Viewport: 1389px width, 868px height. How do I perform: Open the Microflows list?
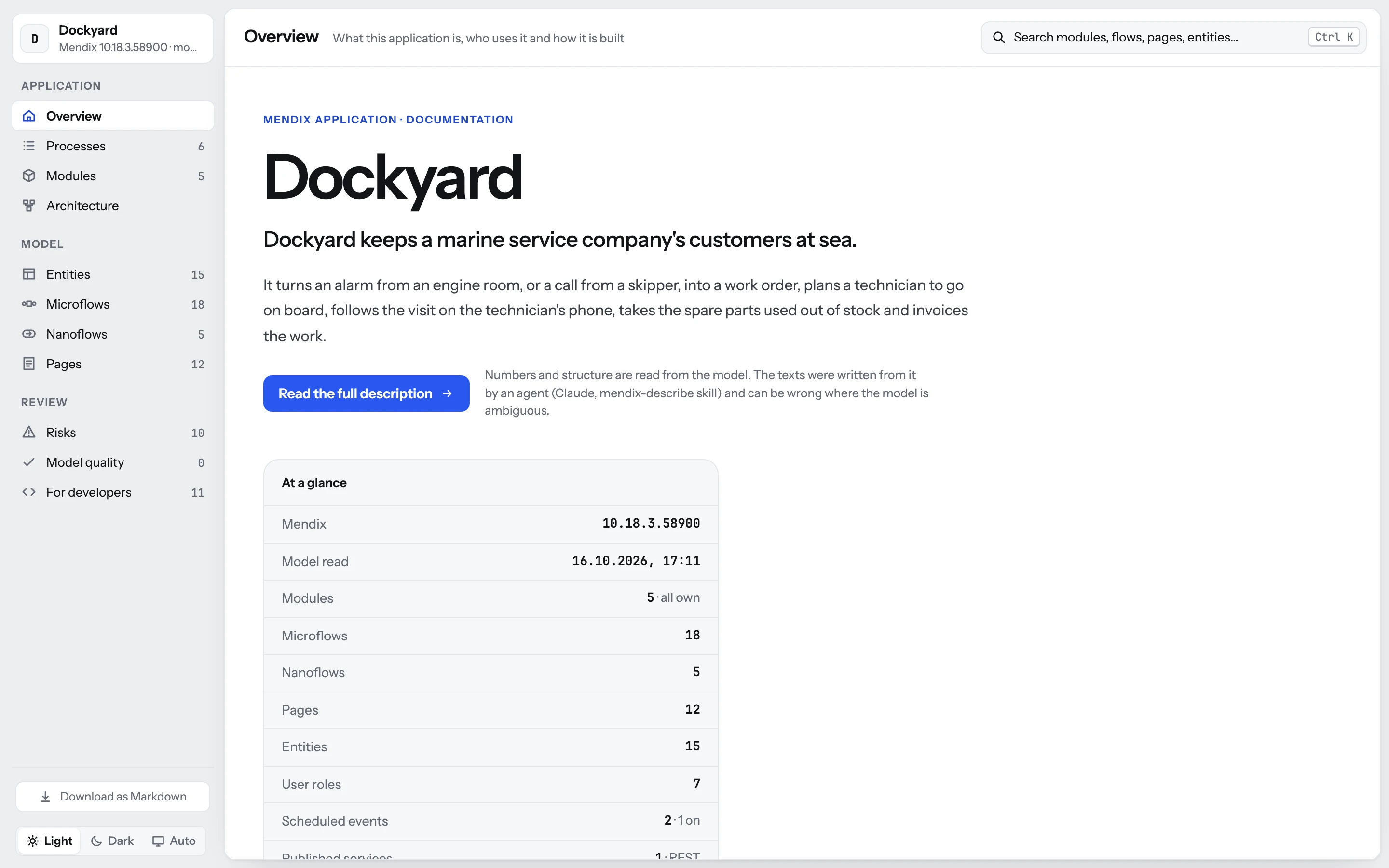point(112,304)
